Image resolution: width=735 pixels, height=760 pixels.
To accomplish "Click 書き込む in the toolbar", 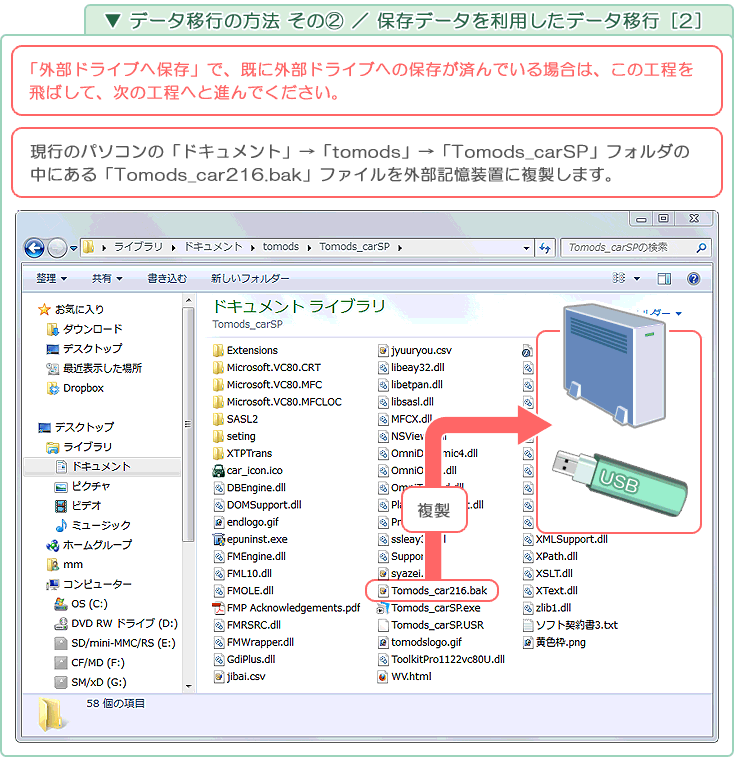I will [x=167, y=279].
